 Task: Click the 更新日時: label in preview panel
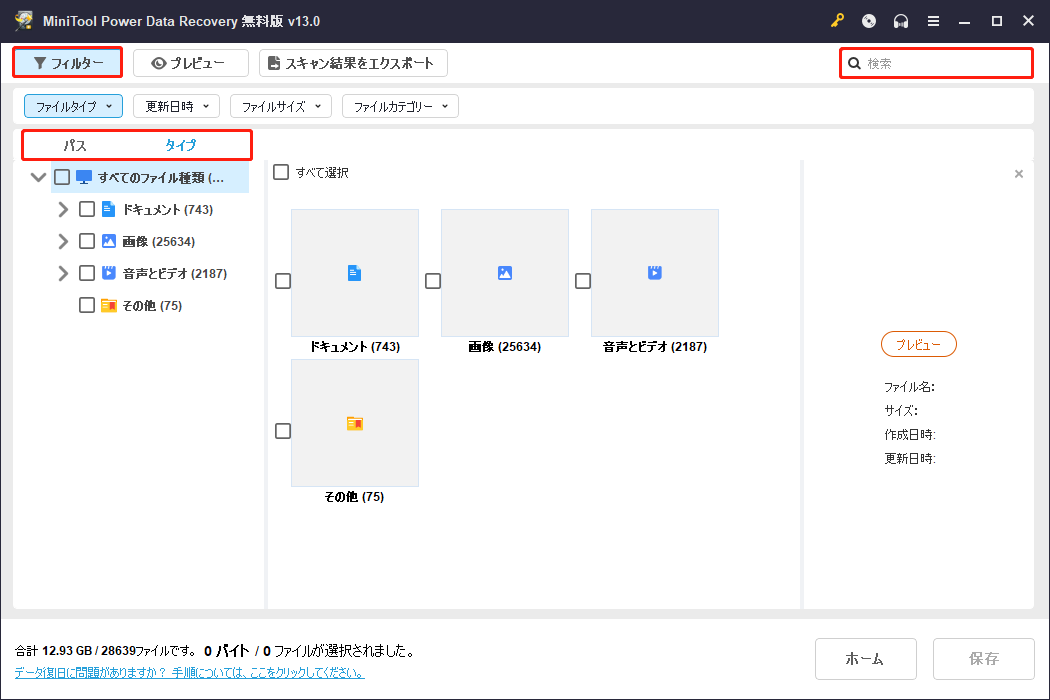point(909,458)
